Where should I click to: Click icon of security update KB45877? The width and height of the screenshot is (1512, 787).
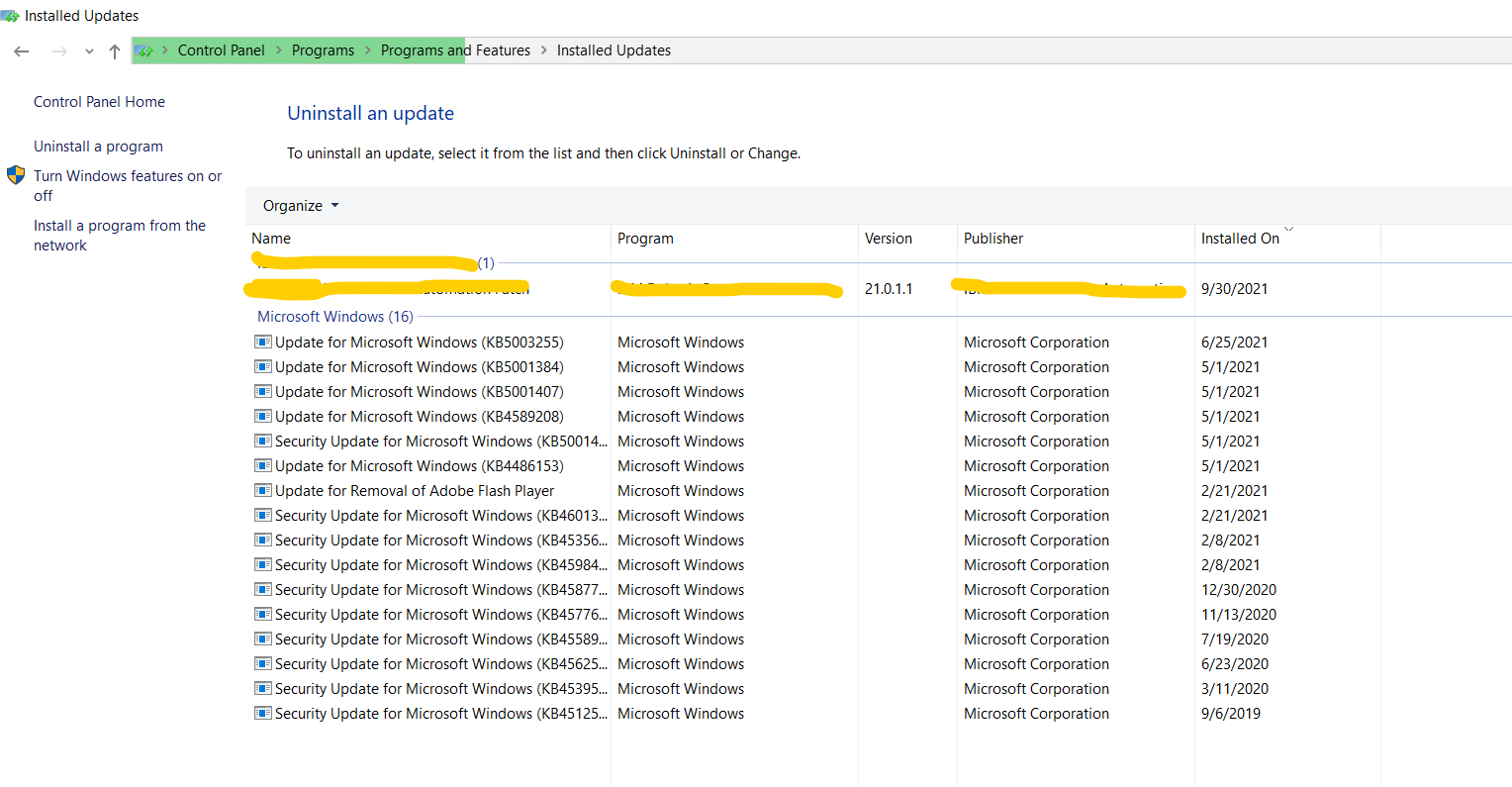click(263, 590)
